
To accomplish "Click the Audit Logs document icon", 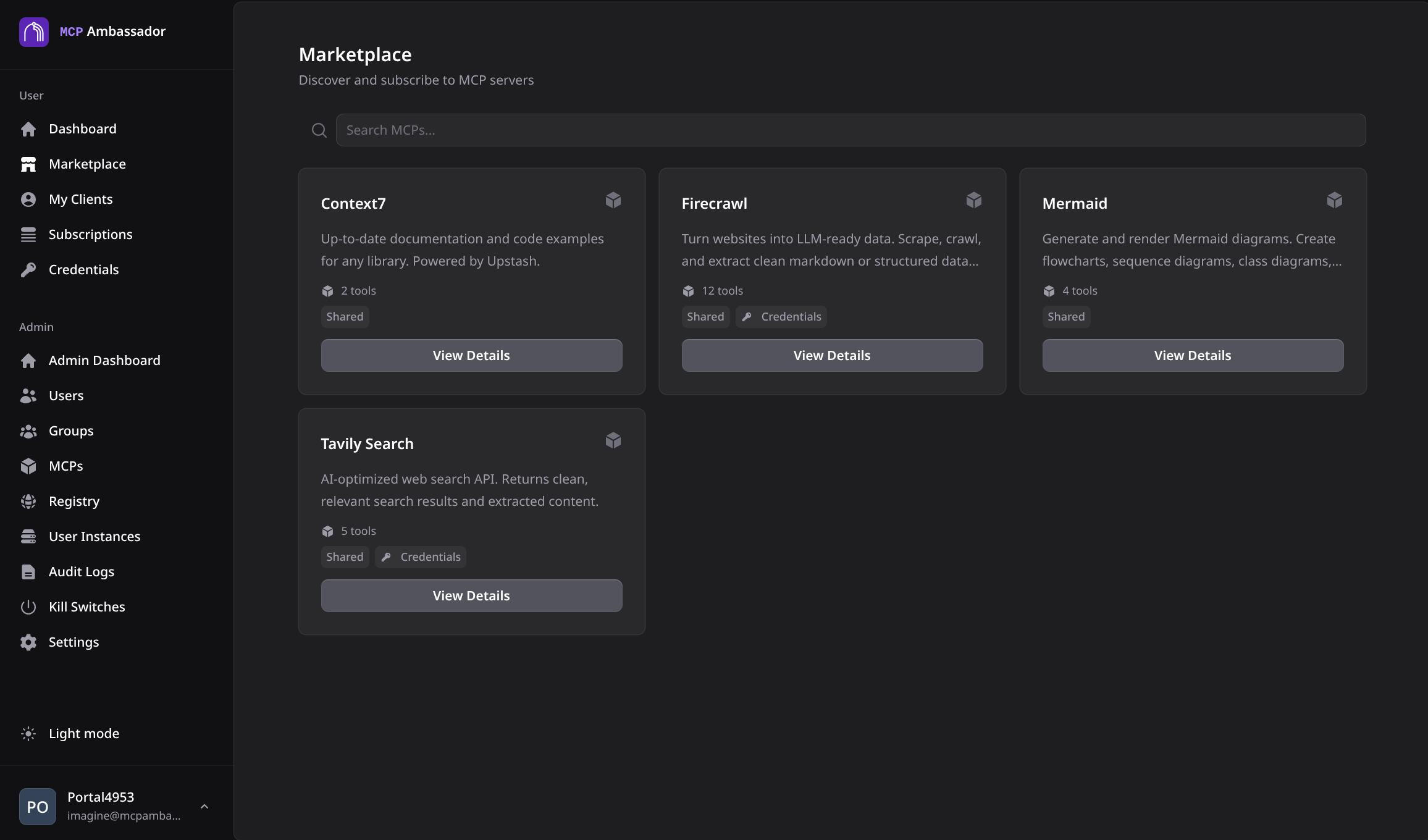I will pyautogui.click(x=28, y=572).
